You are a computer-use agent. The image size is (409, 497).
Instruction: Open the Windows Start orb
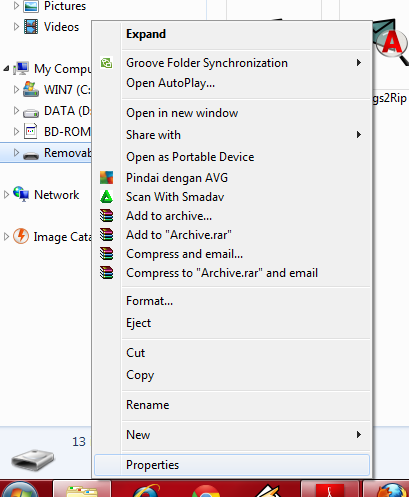(x=20, y=489)
